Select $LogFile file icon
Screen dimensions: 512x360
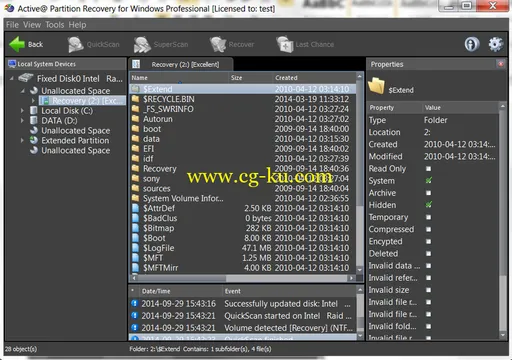tap(135, 248)
